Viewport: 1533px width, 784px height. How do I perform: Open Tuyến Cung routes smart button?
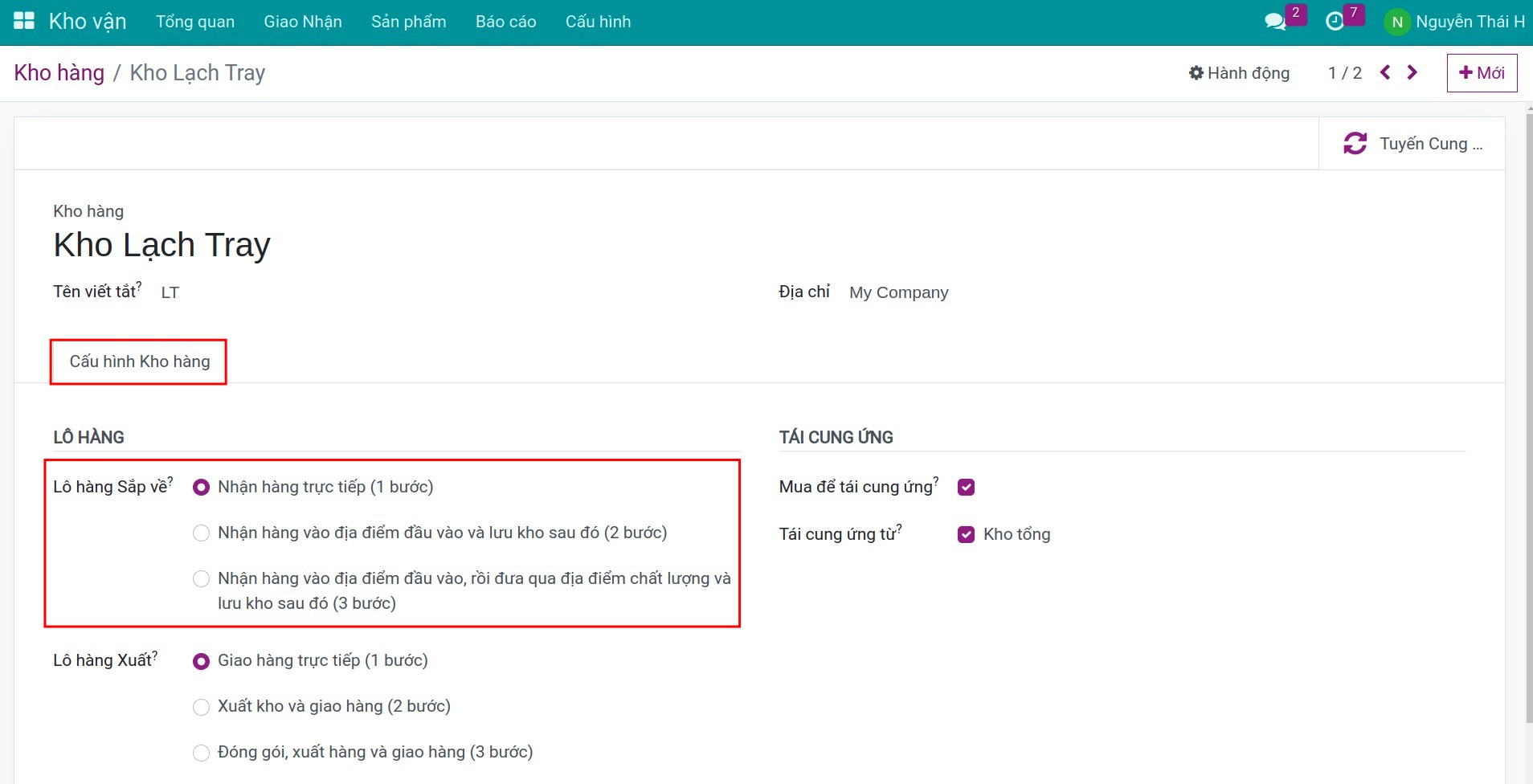pyautogui.click(x=1412, y=144)
